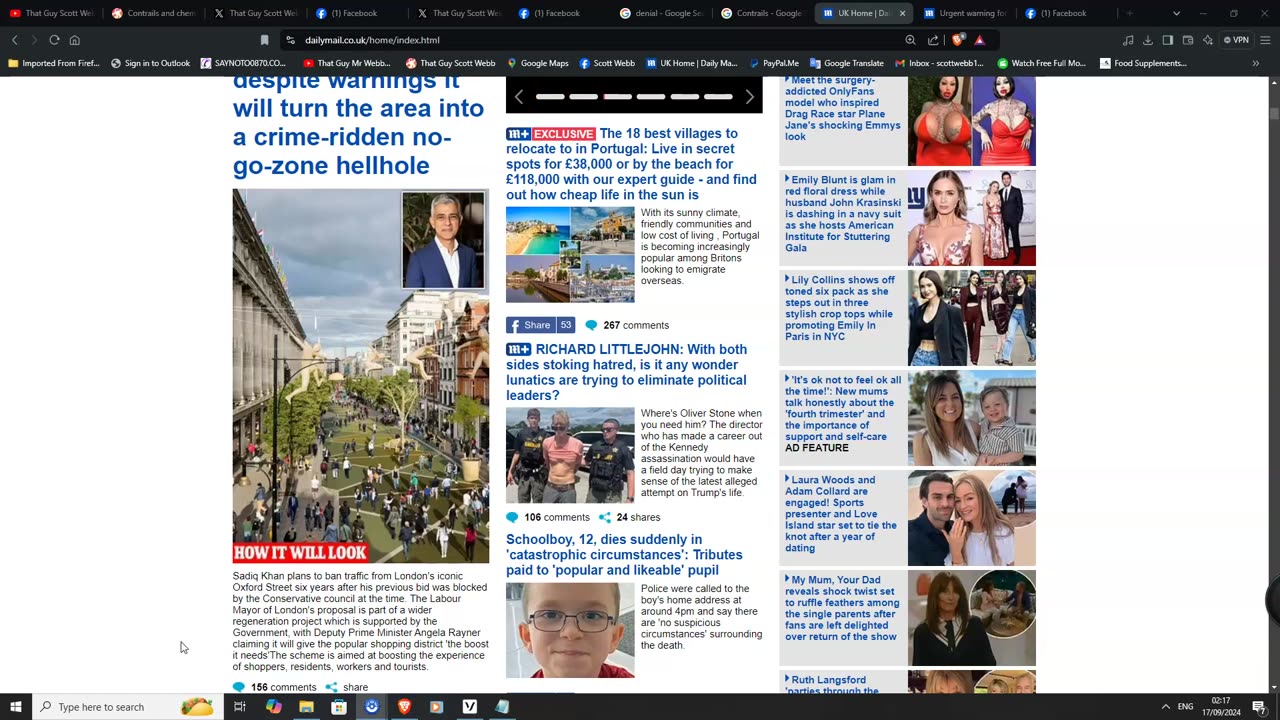Viewport: 1280px width, 720px height.
Task: Switch to Contrails and chem tab
Action: (x=152, y=13)
